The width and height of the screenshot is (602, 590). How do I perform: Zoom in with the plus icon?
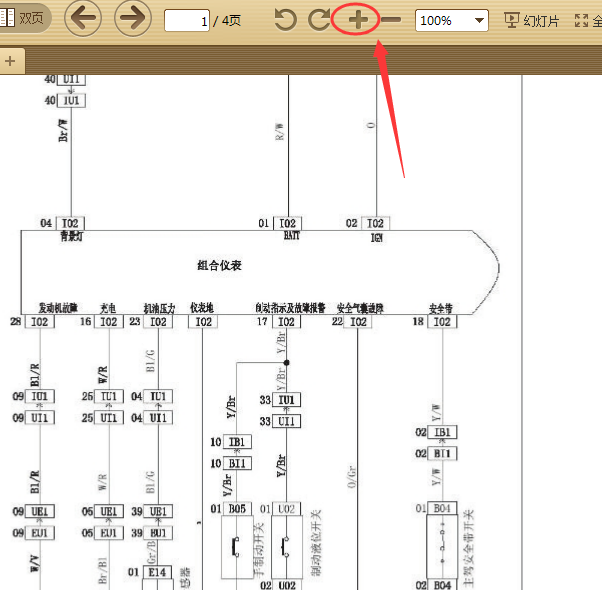click(358, 20)
